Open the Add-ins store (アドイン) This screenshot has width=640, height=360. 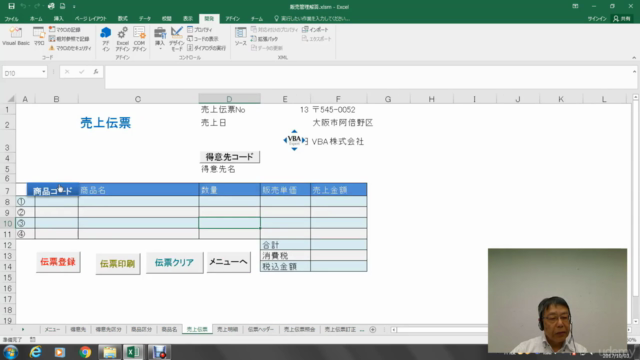pyautogui.click(x=106, y=39)
